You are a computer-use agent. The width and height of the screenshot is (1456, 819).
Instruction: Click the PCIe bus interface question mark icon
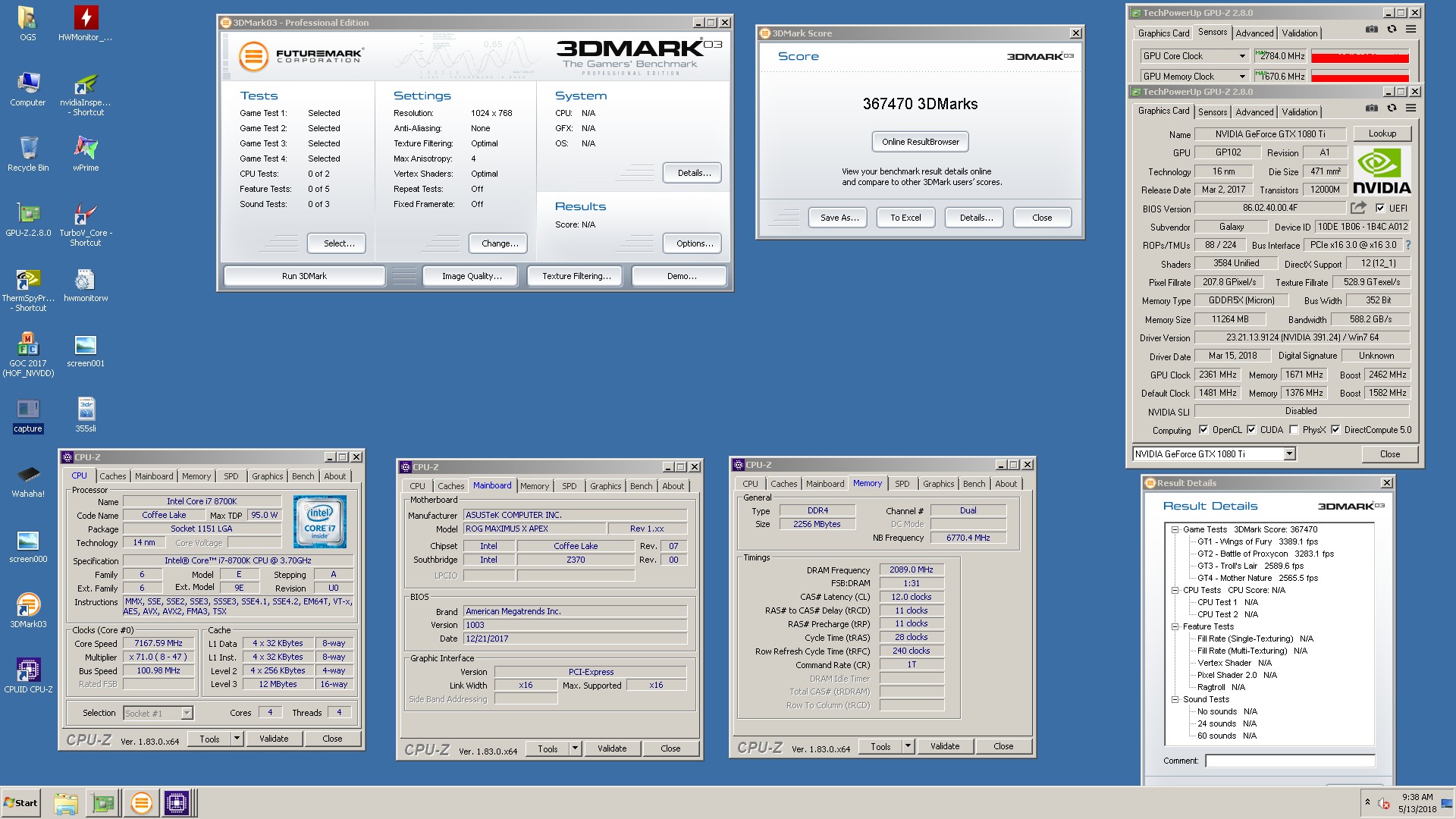click(x=1408, y=245)
